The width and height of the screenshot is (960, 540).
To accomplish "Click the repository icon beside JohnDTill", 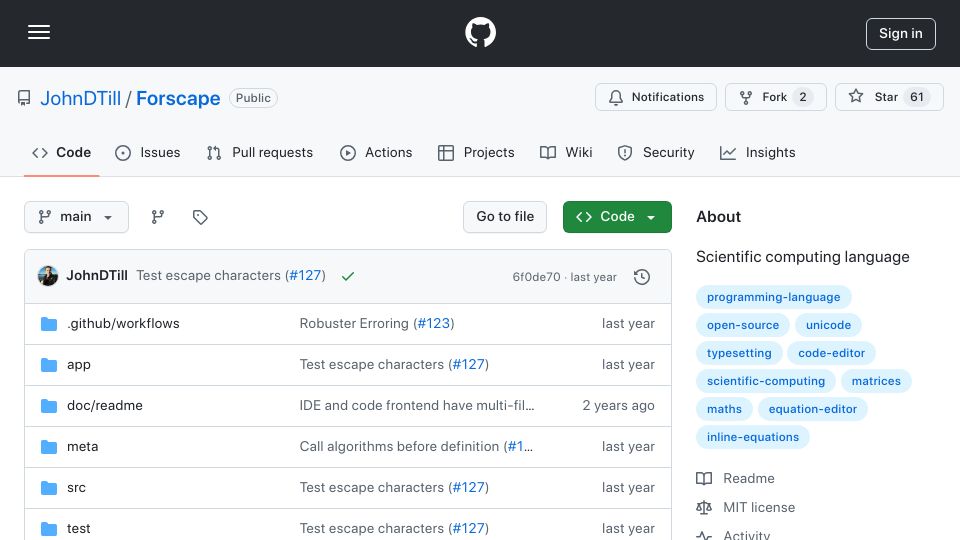I will pyautogui.click(x=24, y=98).
